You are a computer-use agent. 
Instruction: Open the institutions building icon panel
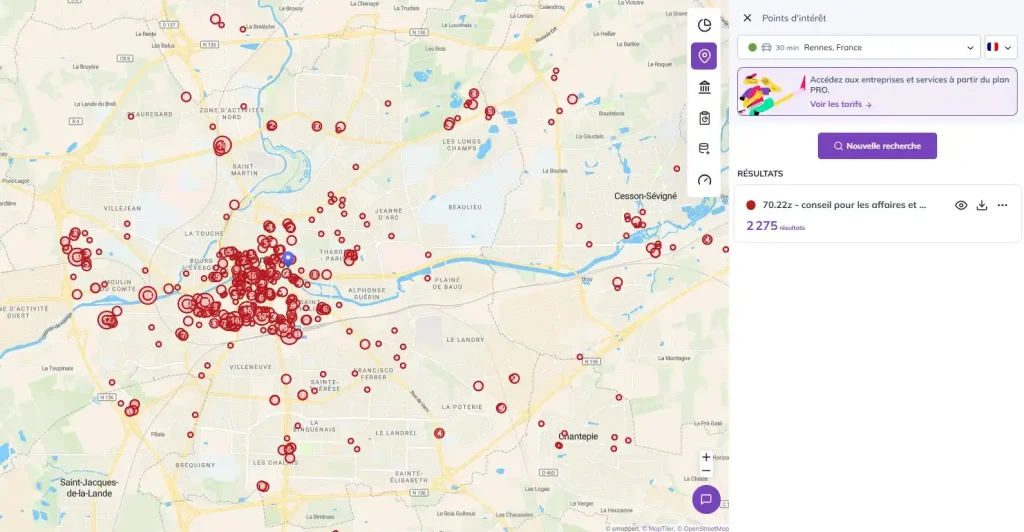(704, 87)
